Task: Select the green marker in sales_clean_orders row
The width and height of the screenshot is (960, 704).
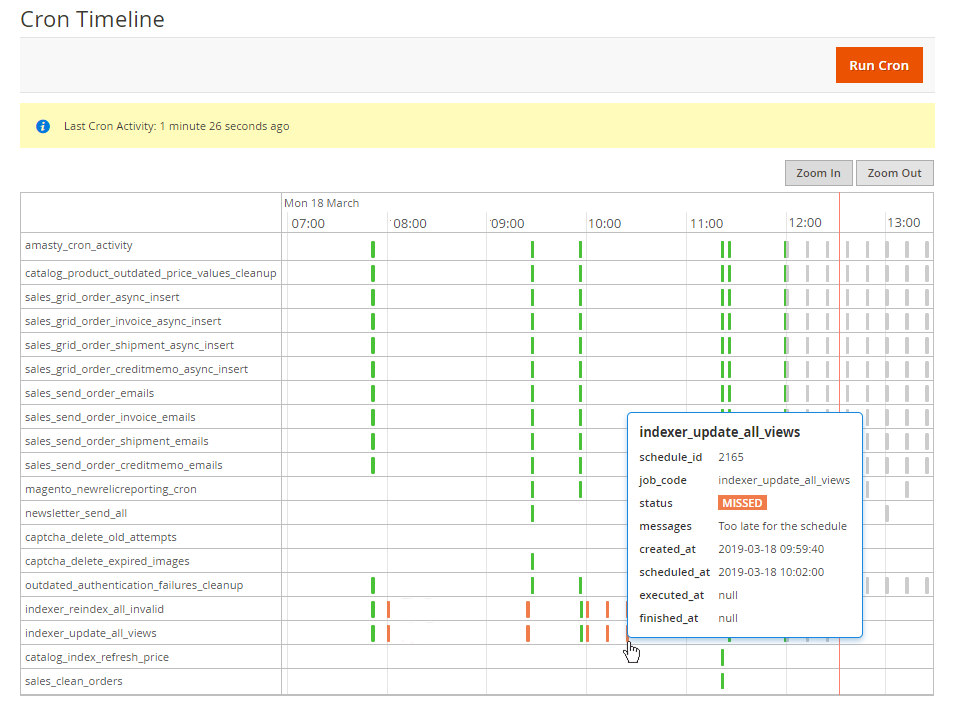Action: 722,681
